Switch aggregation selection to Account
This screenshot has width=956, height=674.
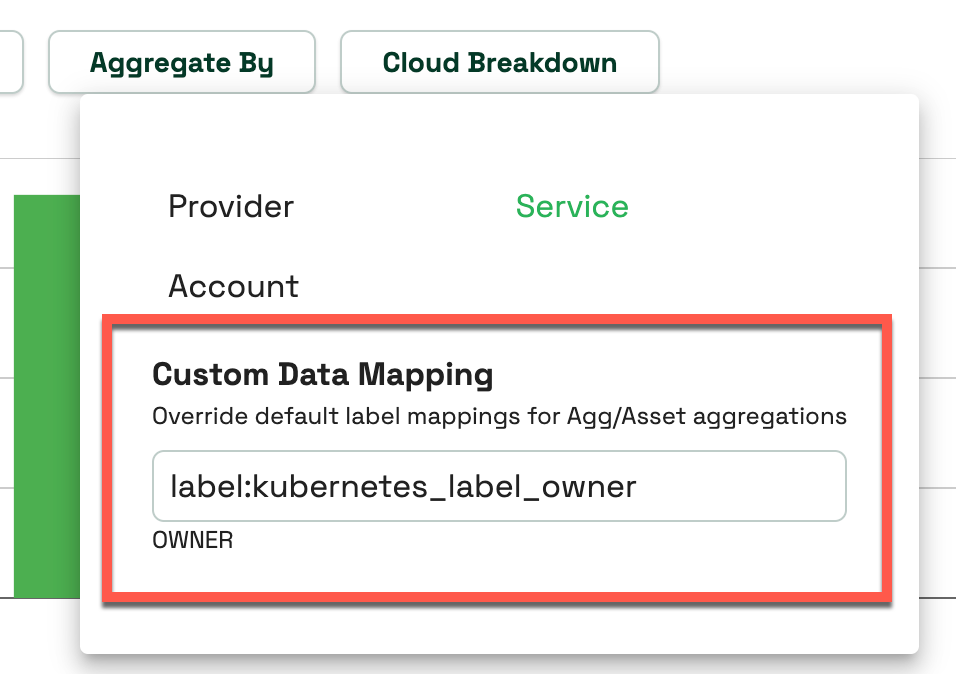tap(233, 286)
